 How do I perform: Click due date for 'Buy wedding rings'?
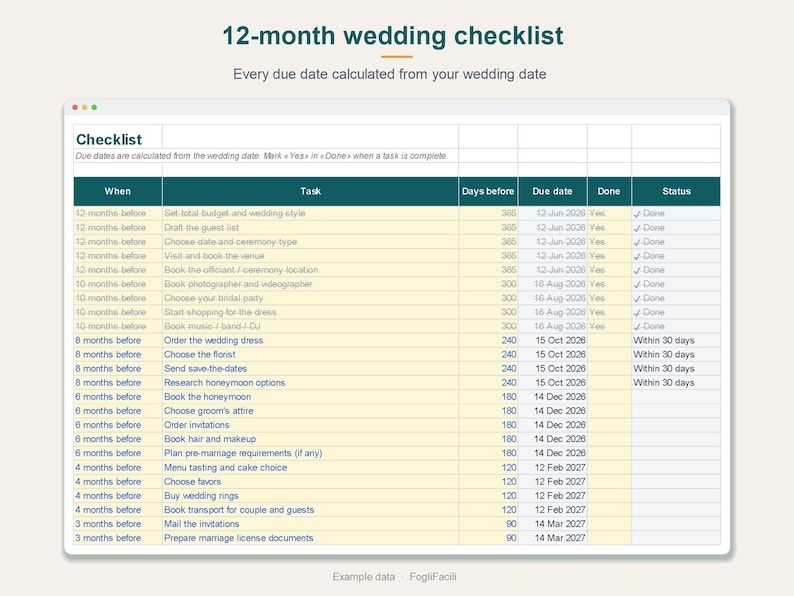point(552,496)
